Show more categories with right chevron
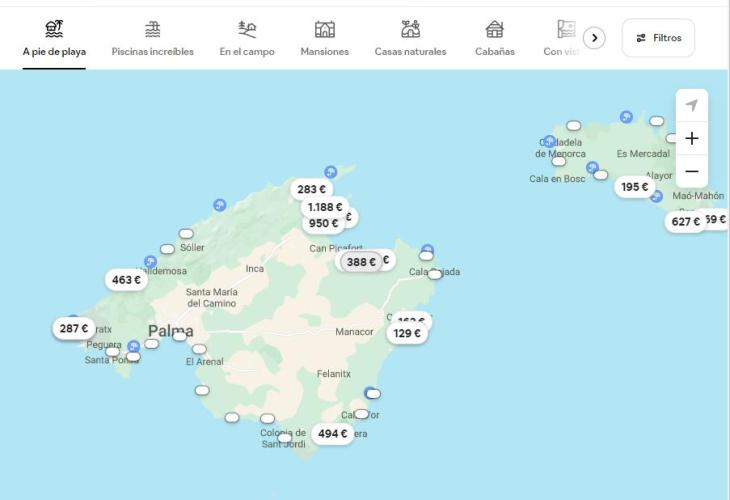Screen dimensions: 730x500 [594, 38]
